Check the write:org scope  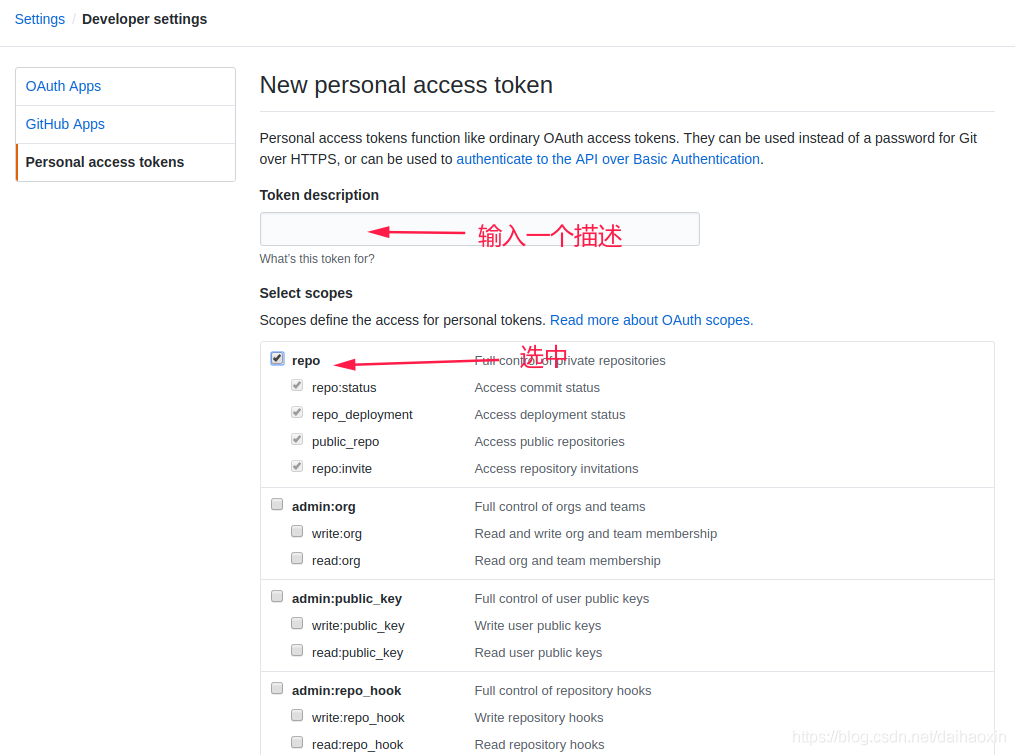[297, 532]
